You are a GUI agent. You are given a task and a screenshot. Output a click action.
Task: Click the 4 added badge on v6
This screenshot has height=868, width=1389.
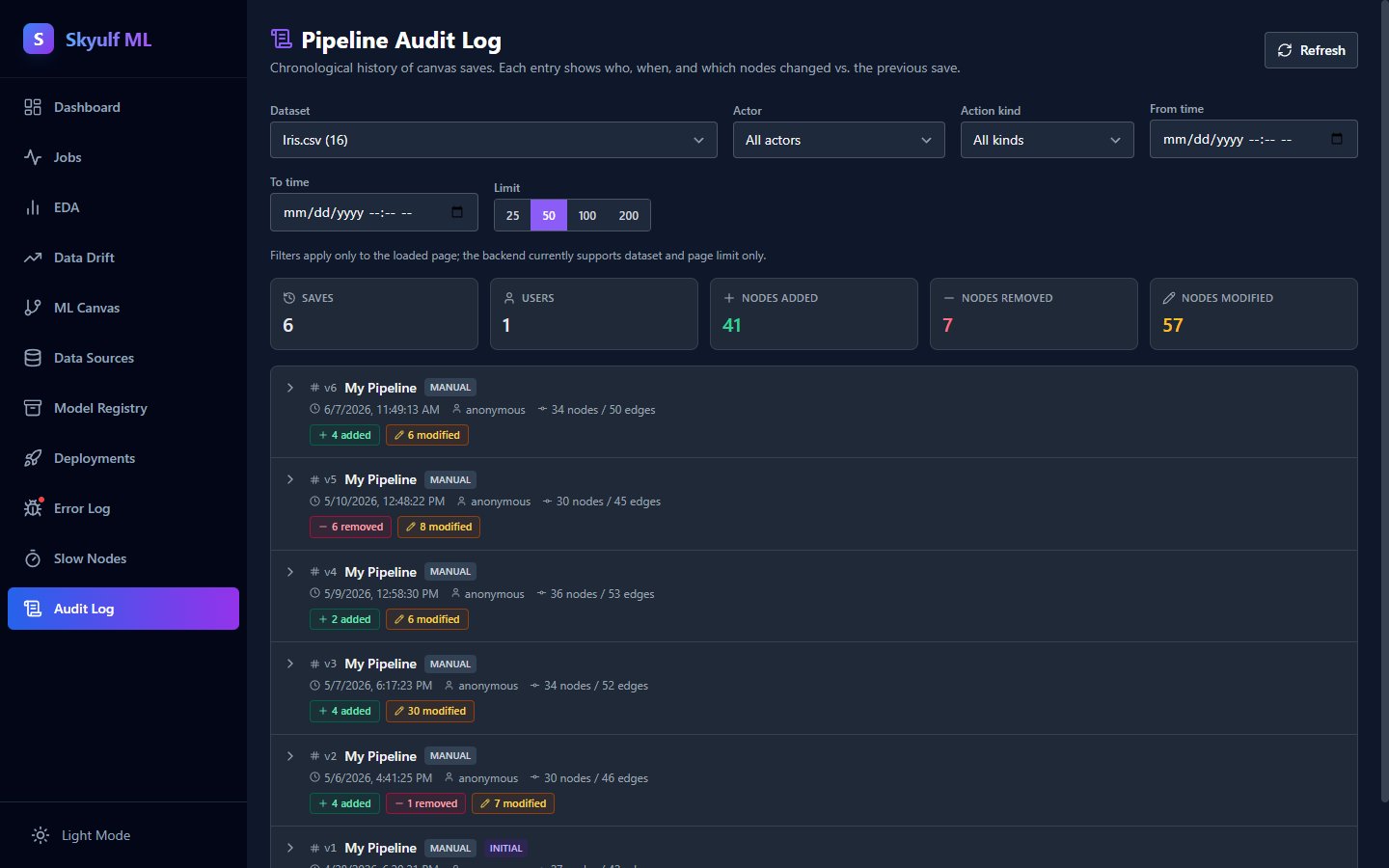point(344,435)
